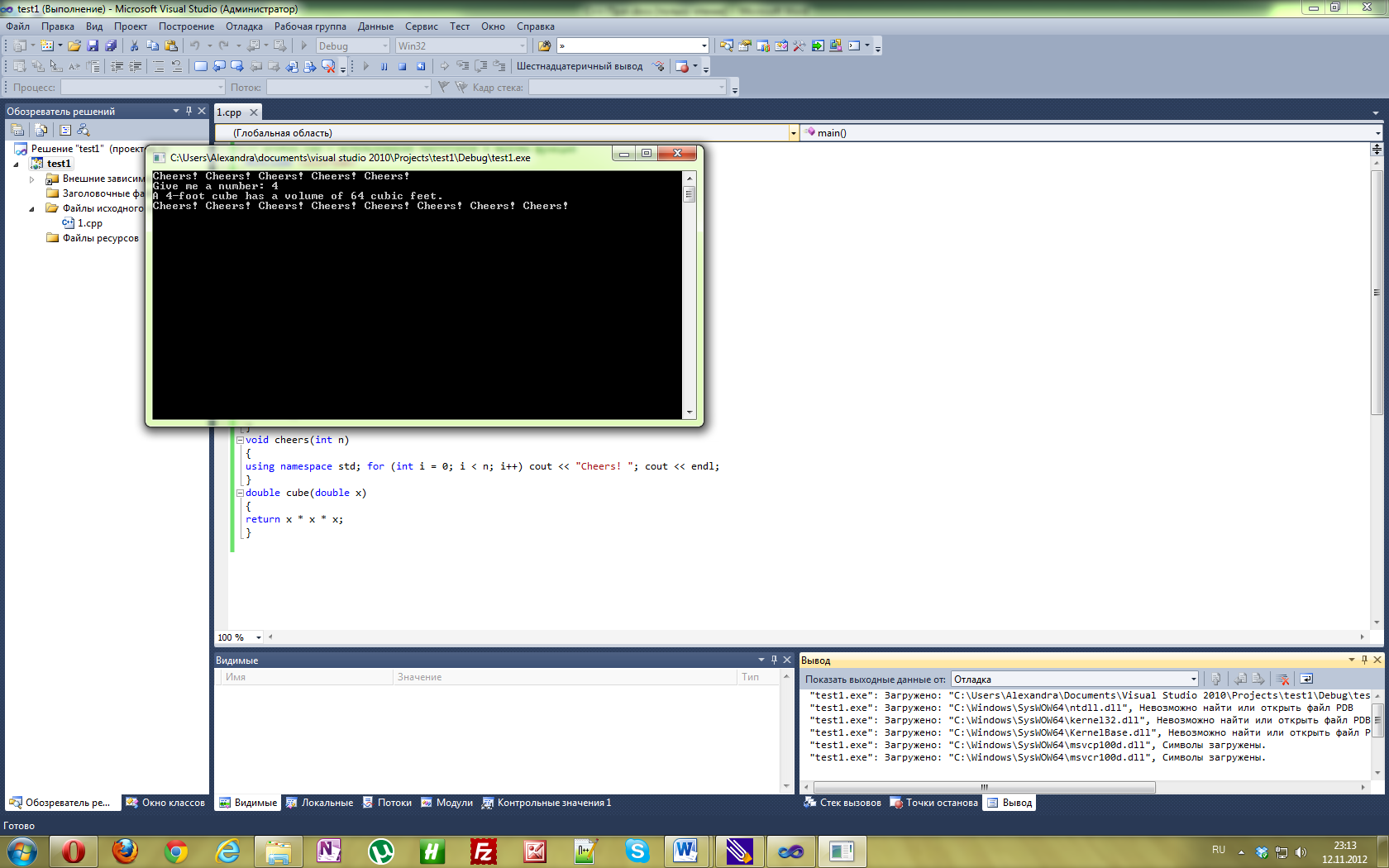Screen dimensions: 1389x868
Task: Click the Decrease indent icon
Action: tap(117, 66)
